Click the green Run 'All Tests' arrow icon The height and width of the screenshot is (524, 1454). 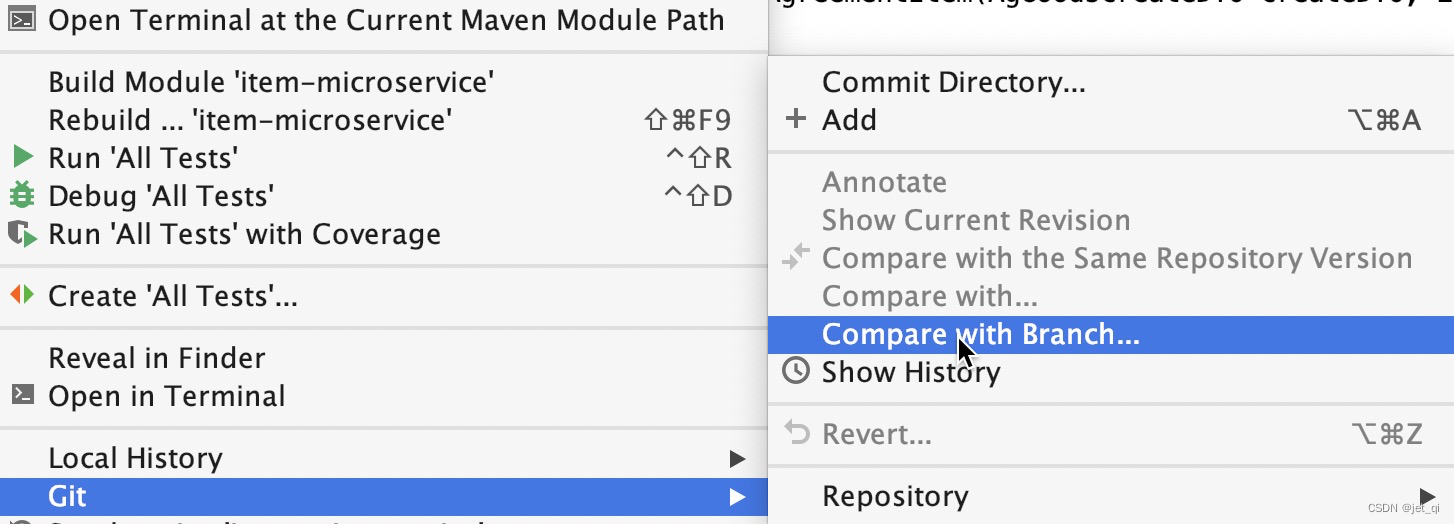23,157
